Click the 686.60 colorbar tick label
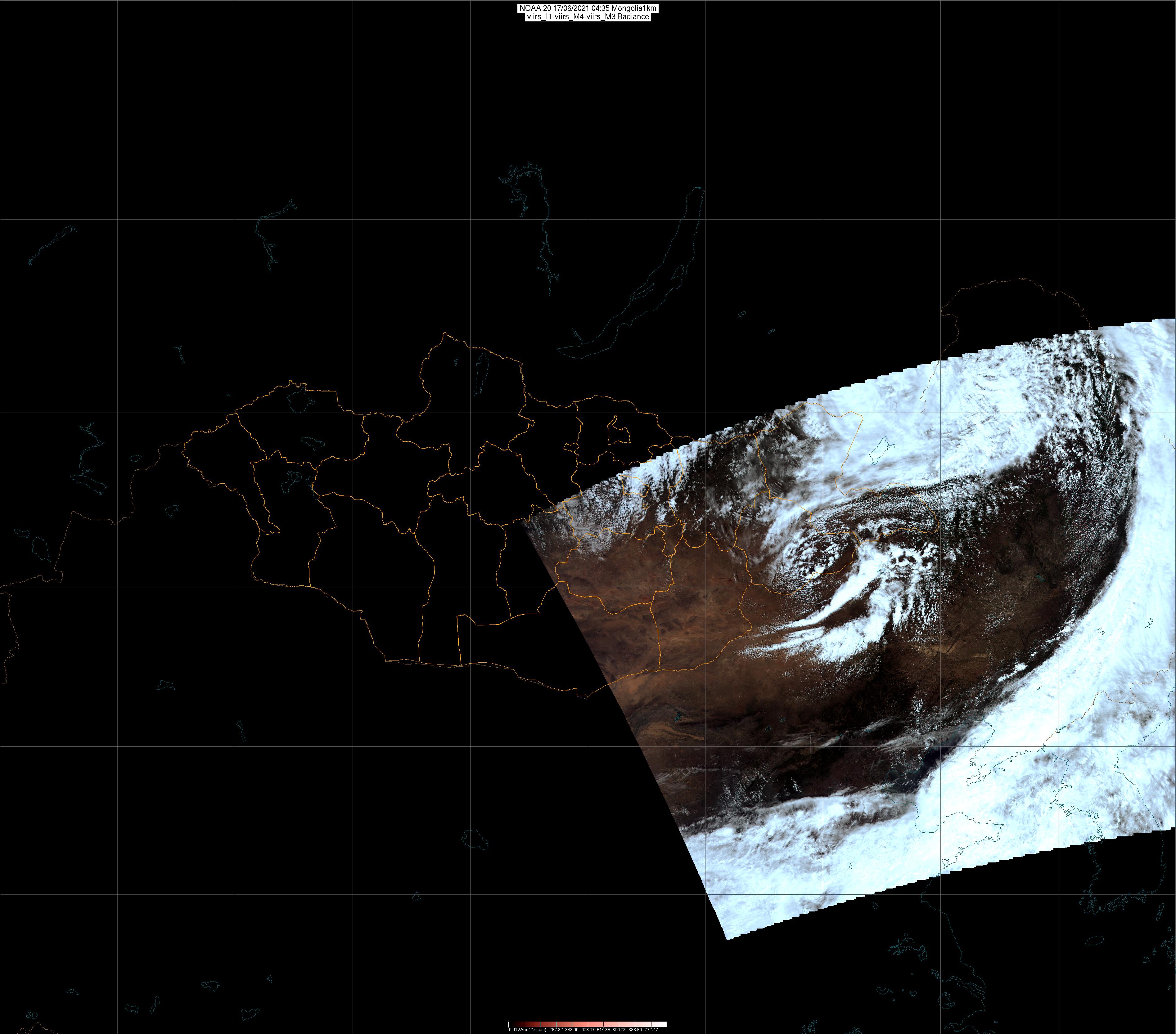Screen dimensions: 1176x1034 point(635,1030)
